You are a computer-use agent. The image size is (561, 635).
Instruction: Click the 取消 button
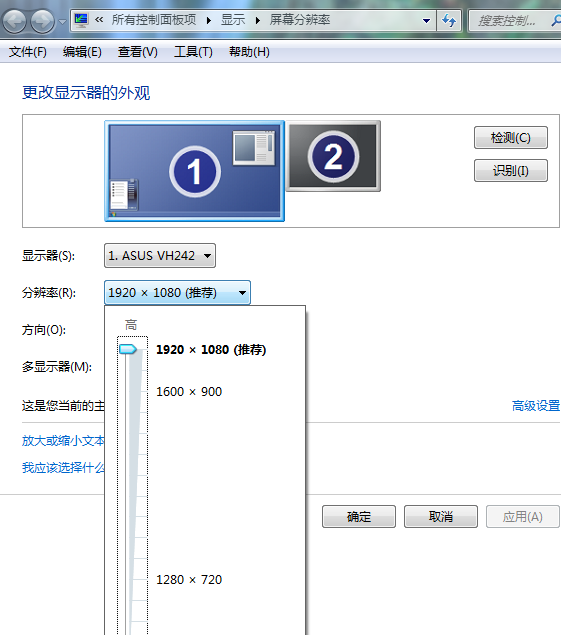(x=441, y=516)
